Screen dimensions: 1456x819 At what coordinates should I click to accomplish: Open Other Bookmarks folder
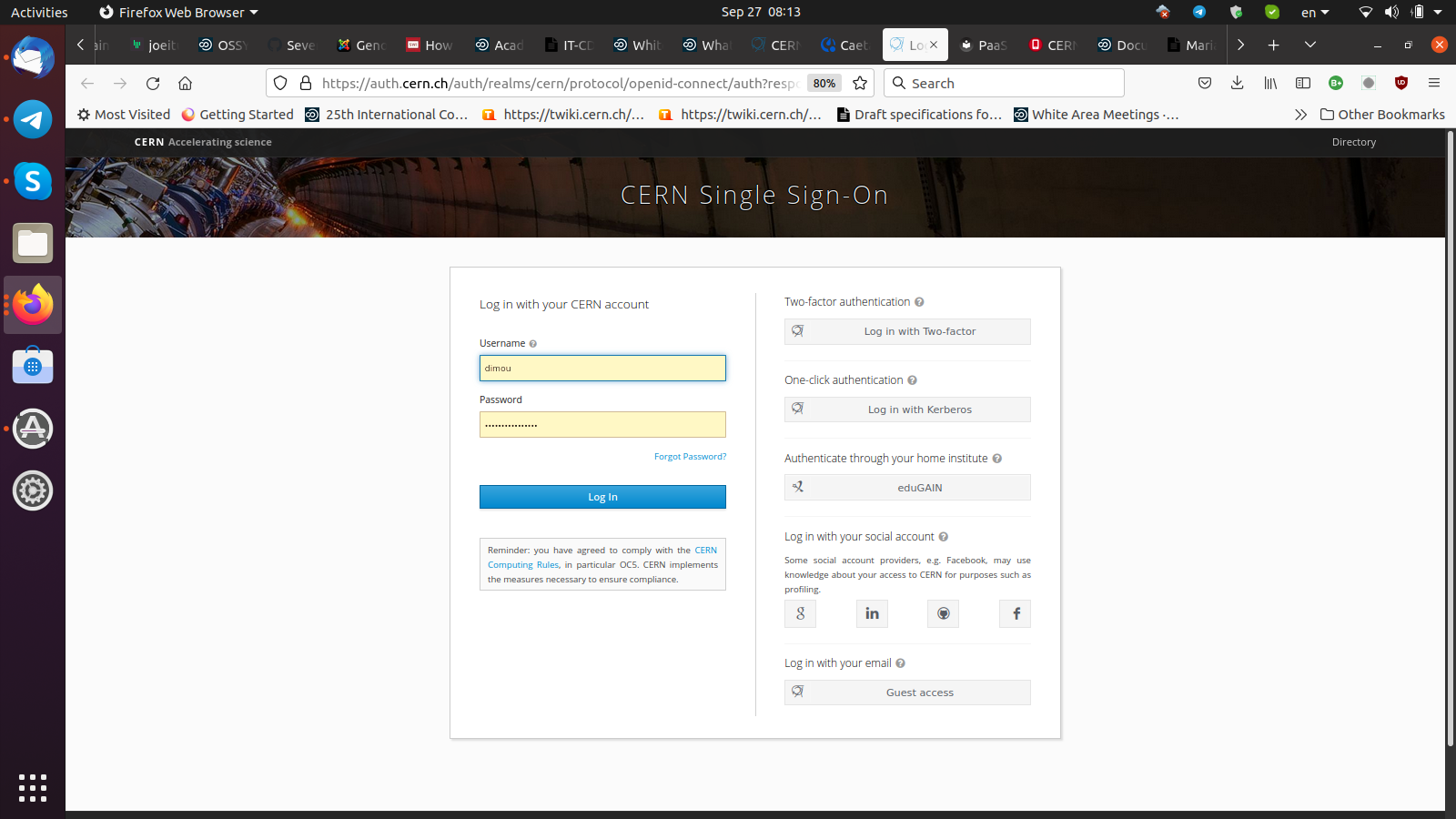tap(1382, 115)
